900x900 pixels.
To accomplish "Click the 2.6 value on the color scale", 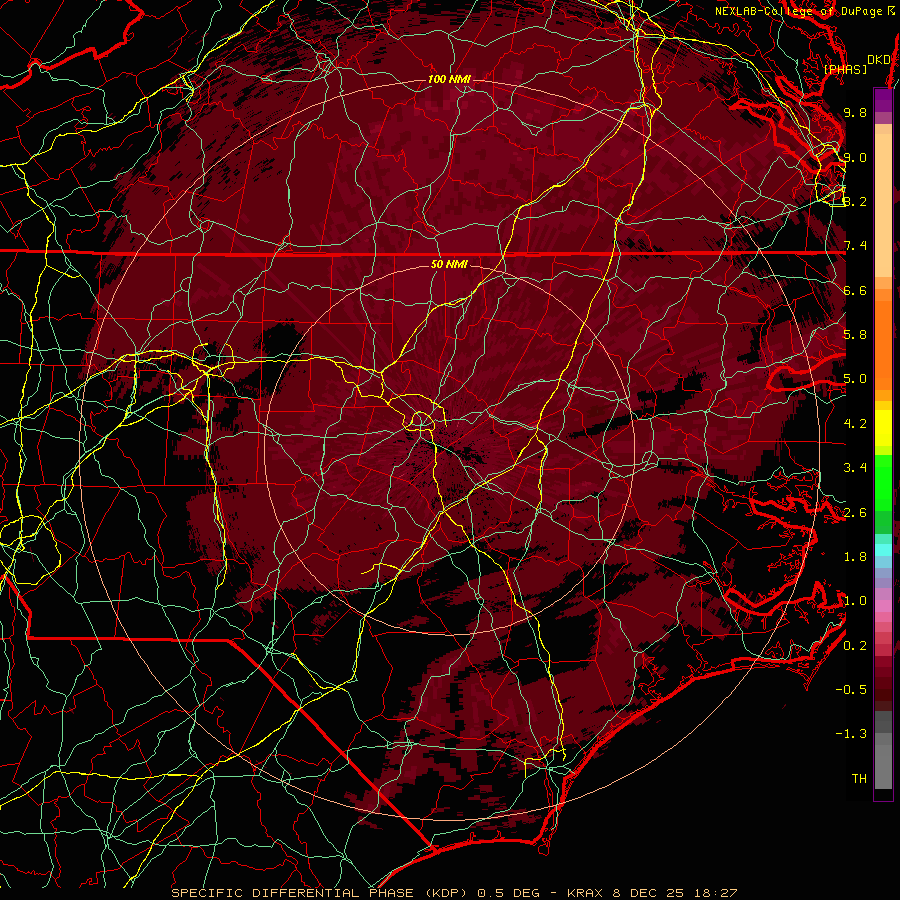I will [x=855, y=513].
